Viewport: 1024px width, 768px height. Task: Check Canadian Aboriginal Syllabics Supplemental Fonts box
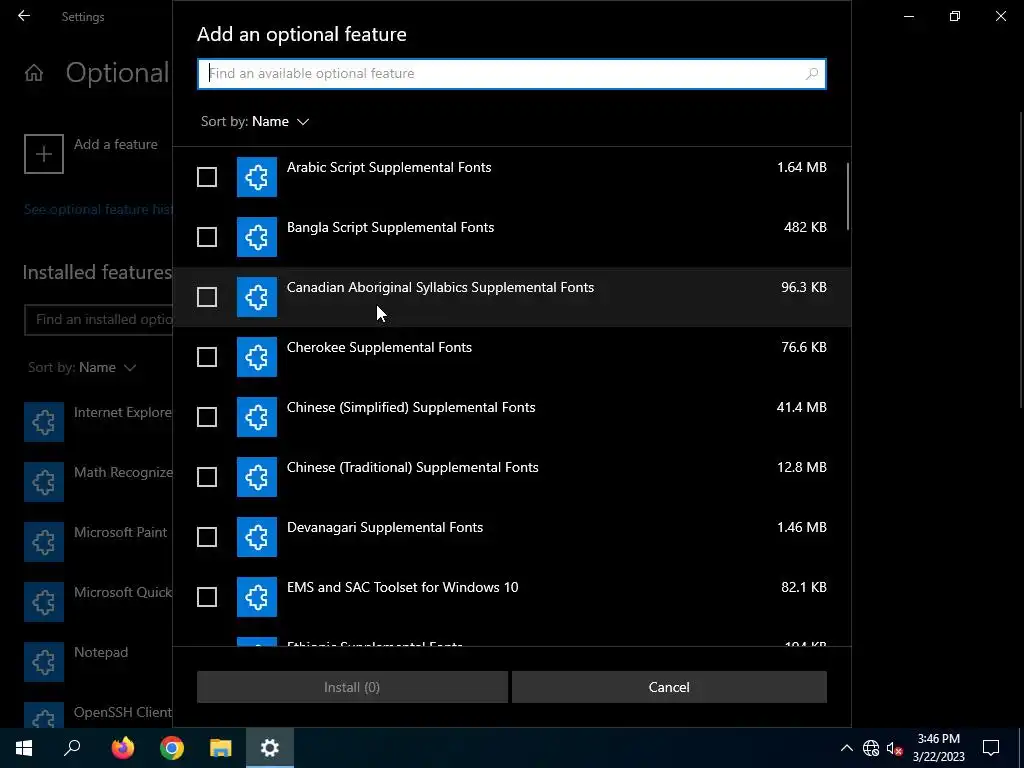207,297
